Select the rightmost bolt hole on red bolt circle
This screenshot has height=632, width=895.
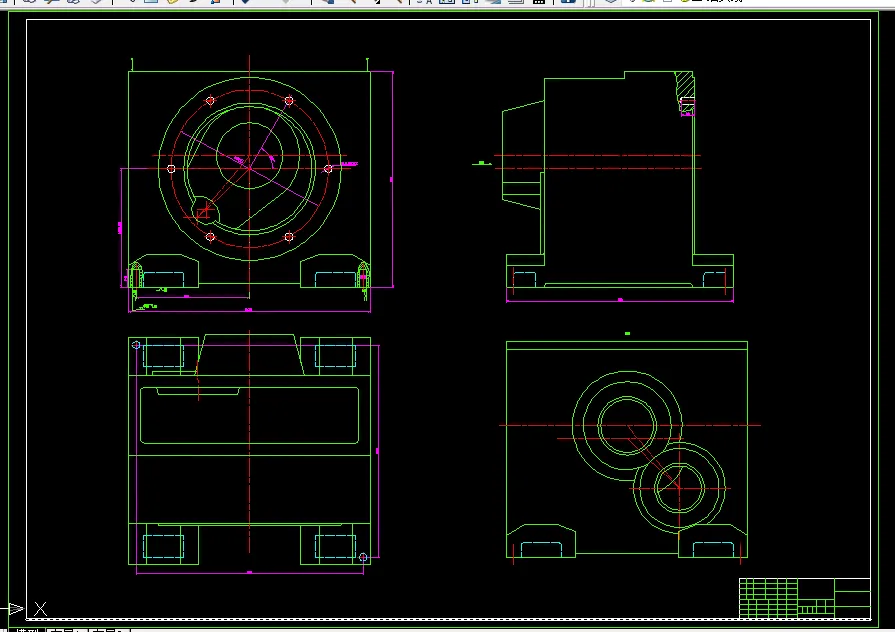point(328,168)
